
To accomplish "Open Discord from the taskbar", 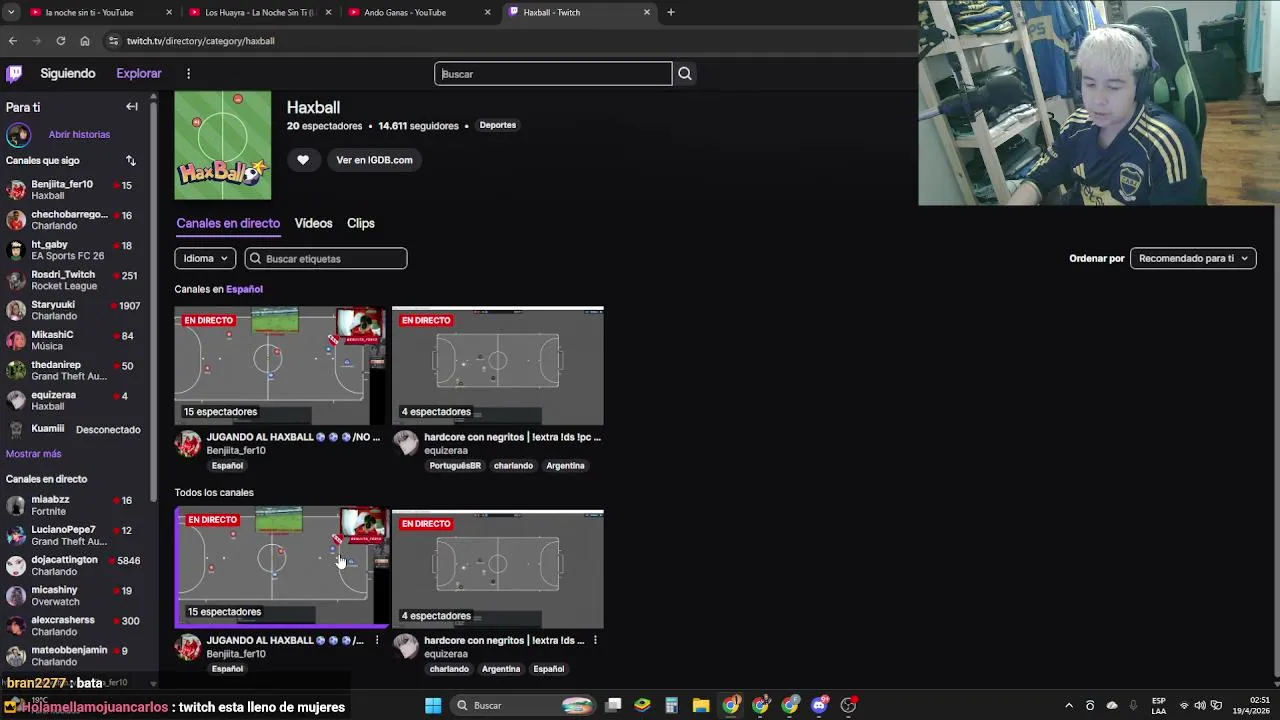I will click(x=820, y=705).
